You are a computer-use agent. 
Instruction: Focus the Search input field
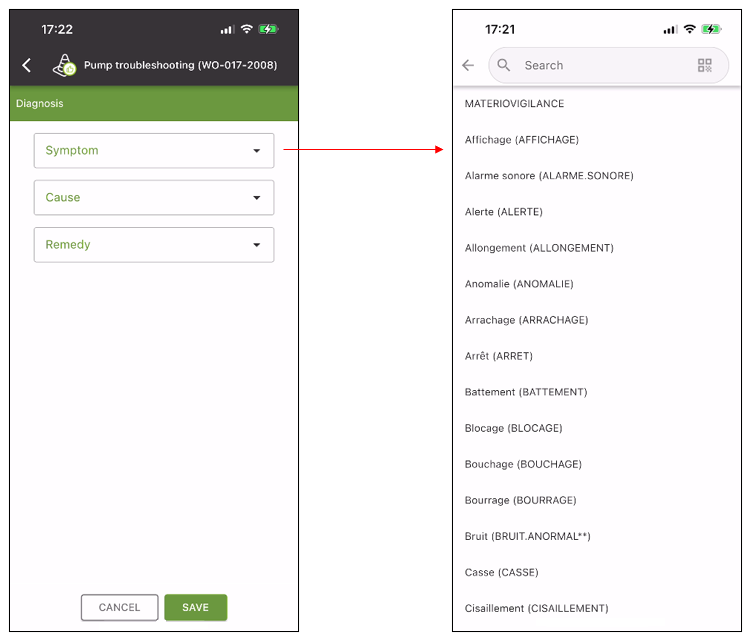coord(608,65)
